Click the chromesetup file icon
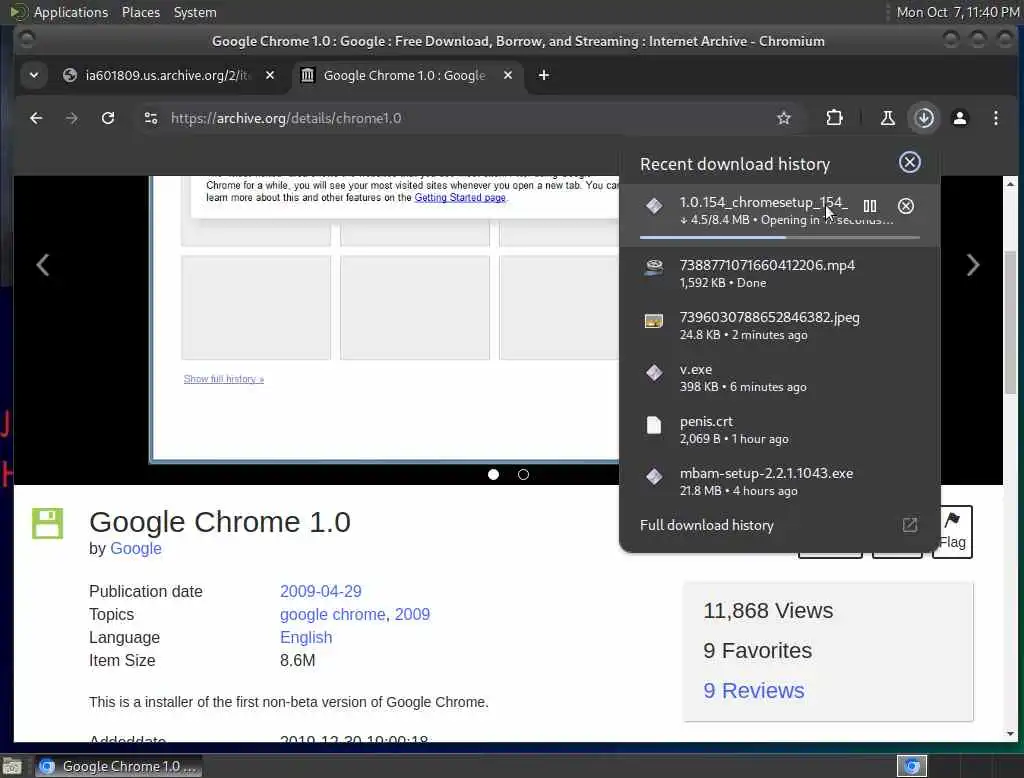 point(654,206)
